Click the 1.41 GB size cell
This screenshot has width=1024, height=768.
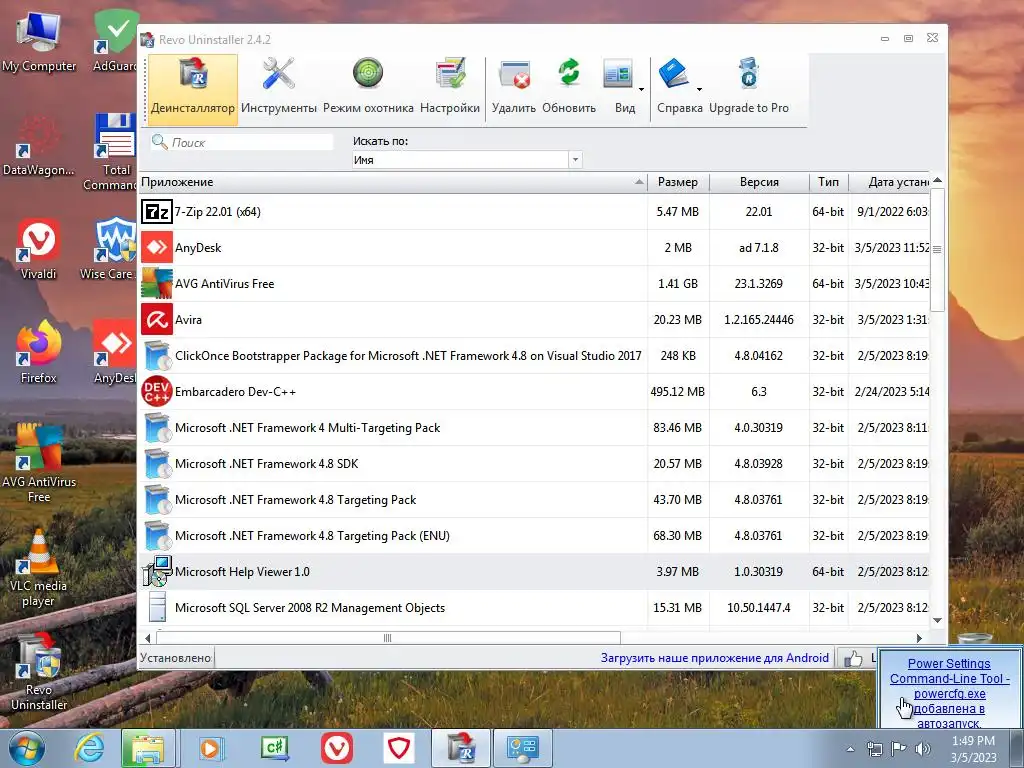[678, 283]
